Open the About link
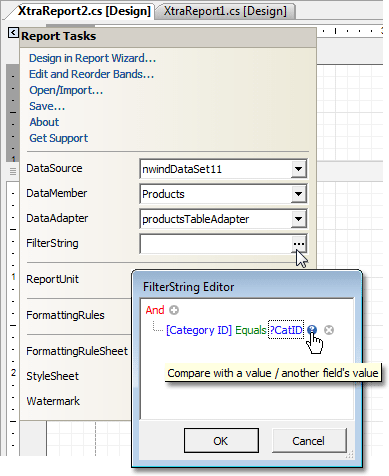Viewport: 389px width, 476px height. click(44, 122)
